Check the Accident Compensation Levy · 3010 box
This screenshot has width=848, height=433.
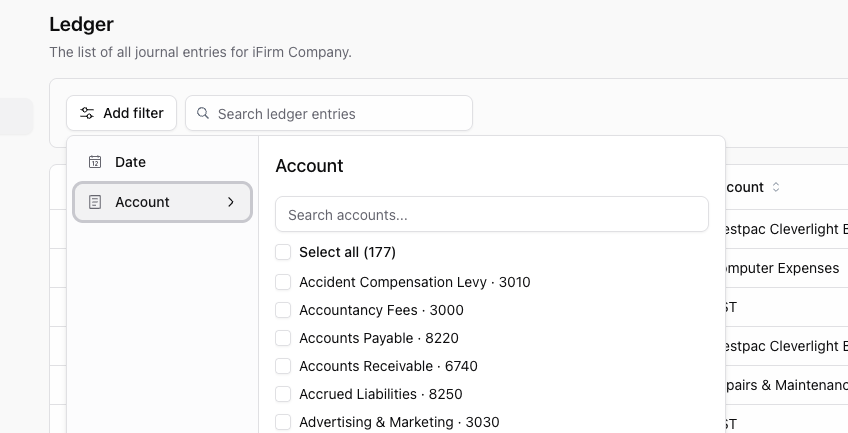pyautogui.click(x=283, y=282)
